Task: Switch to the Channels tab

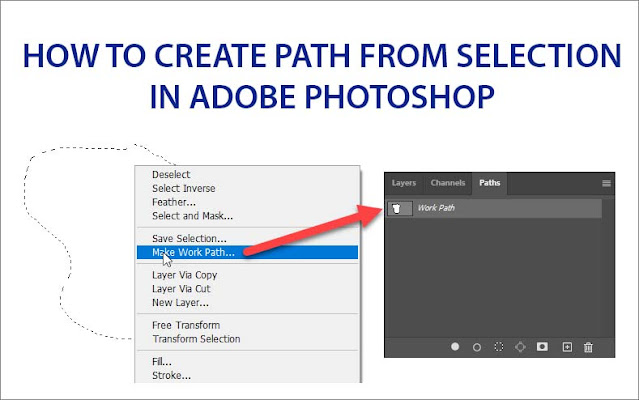Action: pos(448,183)
